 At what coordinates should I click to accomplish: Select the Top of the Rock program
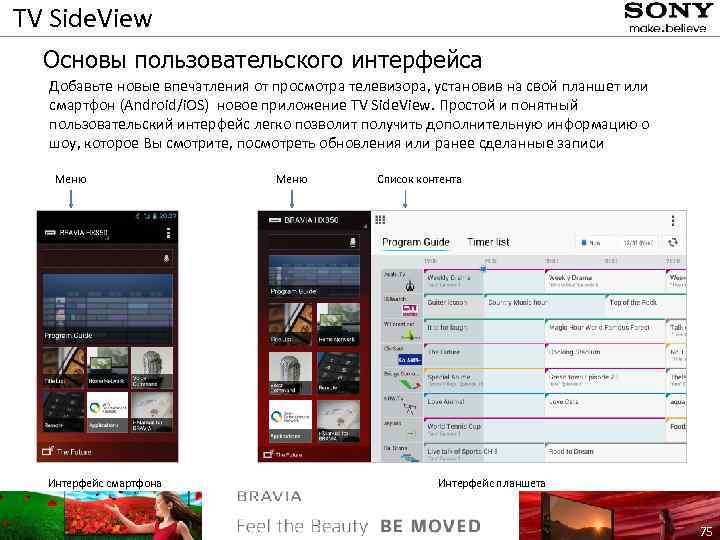[x=646, y=305]
